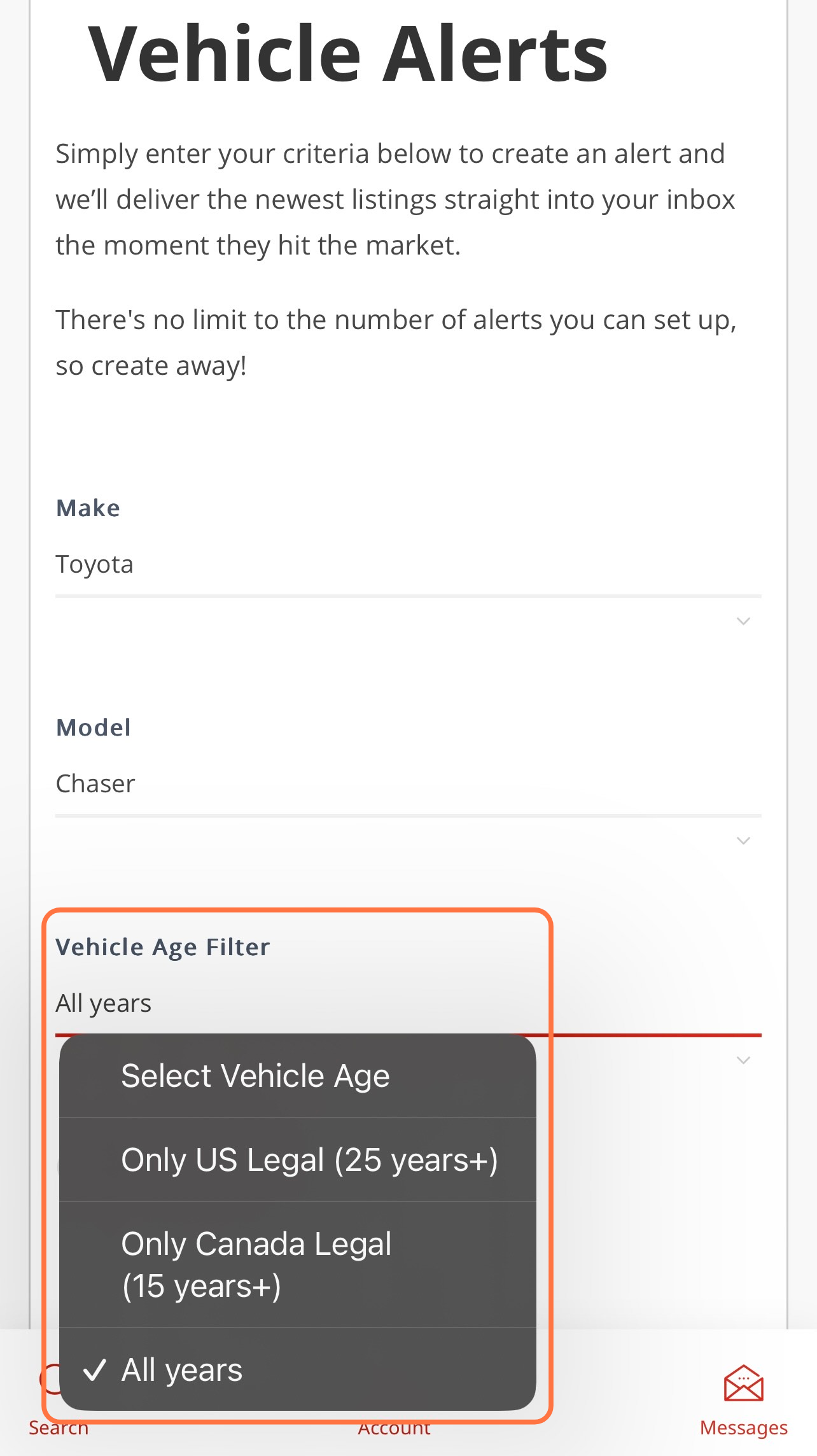Expand the Make dropdown chevron
The height and width of the screenshot is (1456, 817).
(x=743, y=621)
